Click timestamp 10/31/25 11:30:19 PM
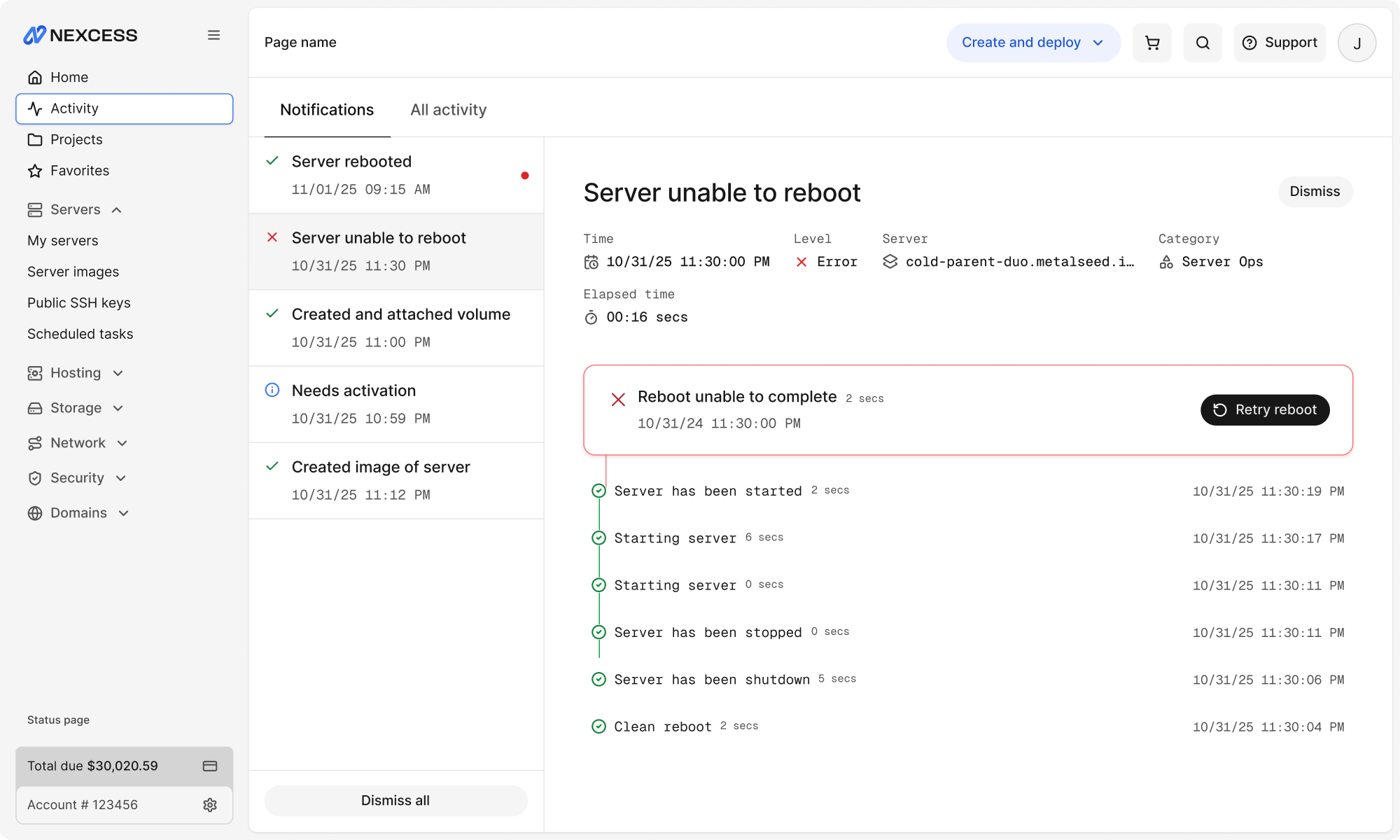This screenshot has width=1400, height=840. [1268, 491]
